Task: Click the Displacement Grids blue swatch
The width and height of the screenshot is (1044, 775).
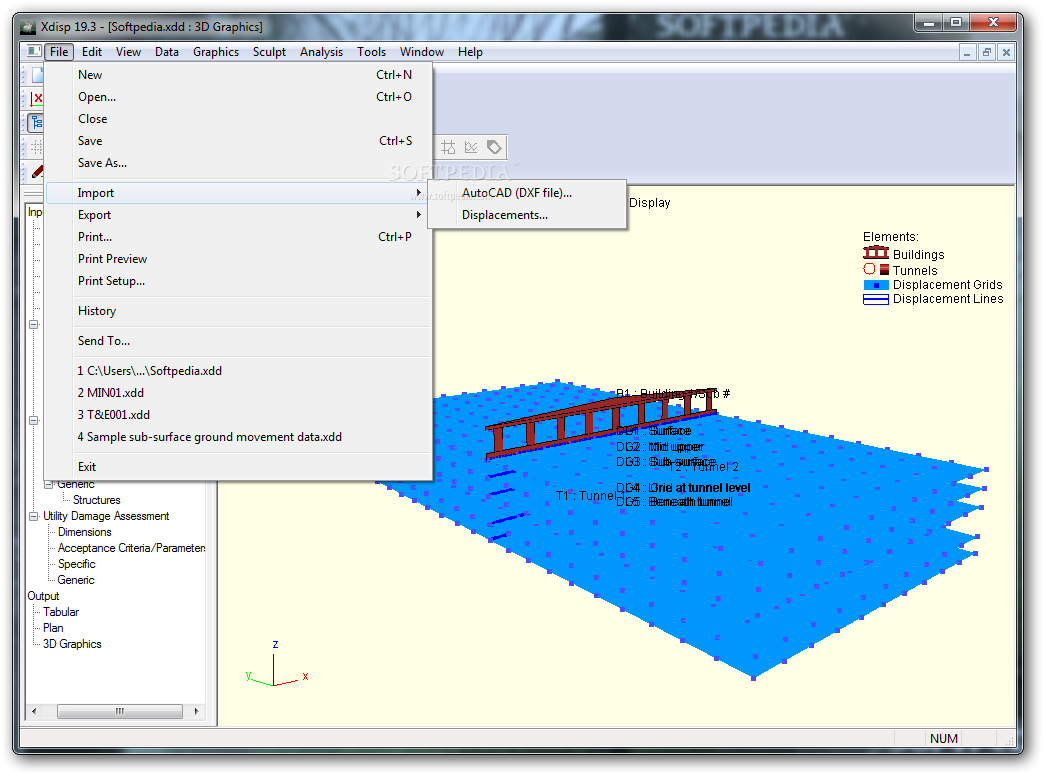Action: (x=876, y=285)
